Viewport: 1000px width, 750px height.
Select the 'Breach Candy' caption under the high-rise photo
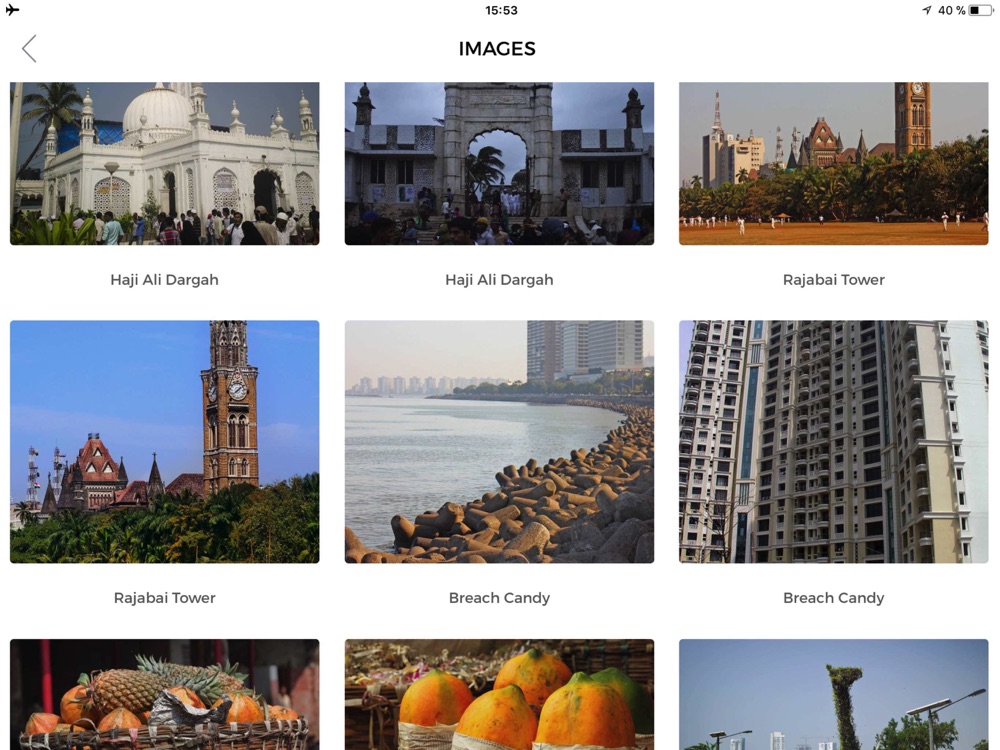pyautogui.click(x=834, y=598)
